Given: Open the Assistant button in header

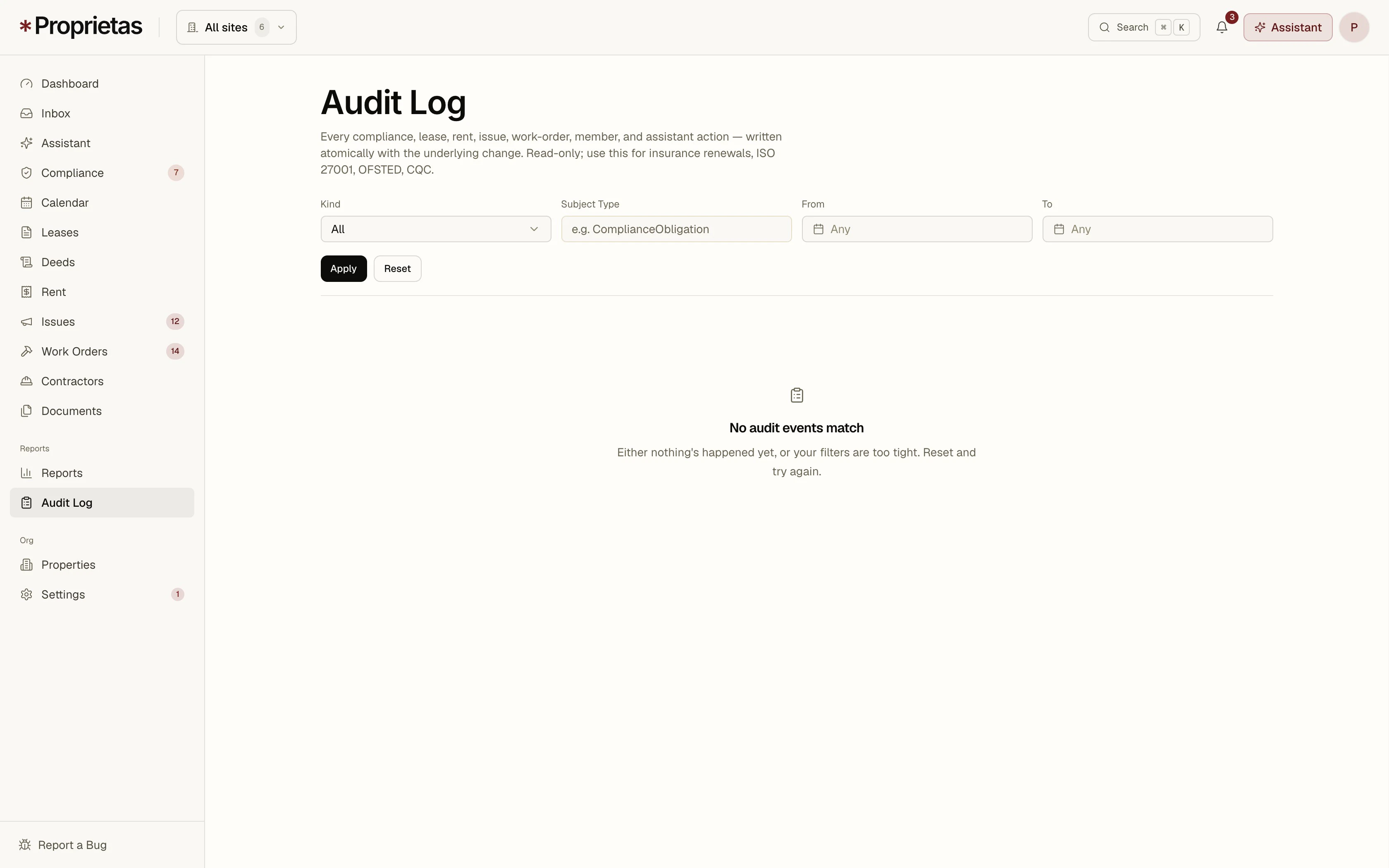Looking at the screenshot, I should coord(1288,28).
